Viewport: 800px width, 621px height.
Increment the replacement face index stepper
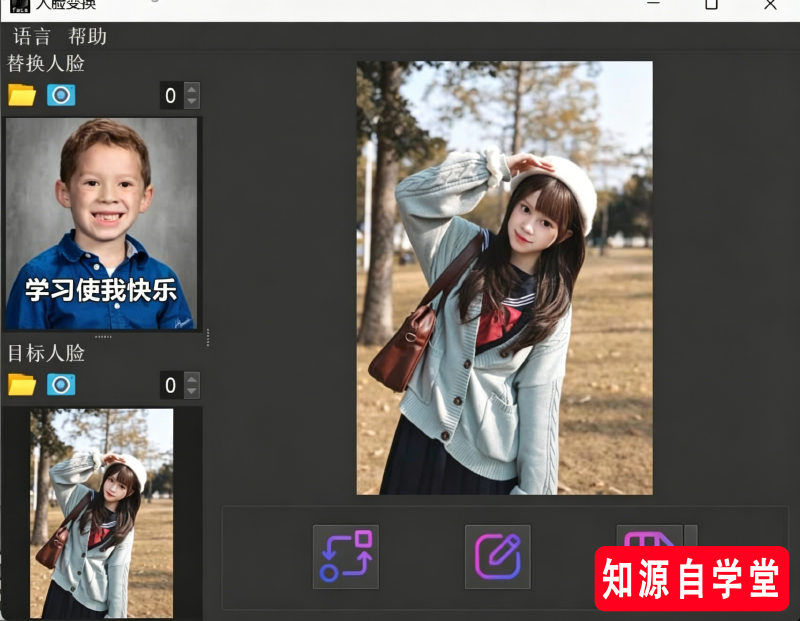point(190,90)
